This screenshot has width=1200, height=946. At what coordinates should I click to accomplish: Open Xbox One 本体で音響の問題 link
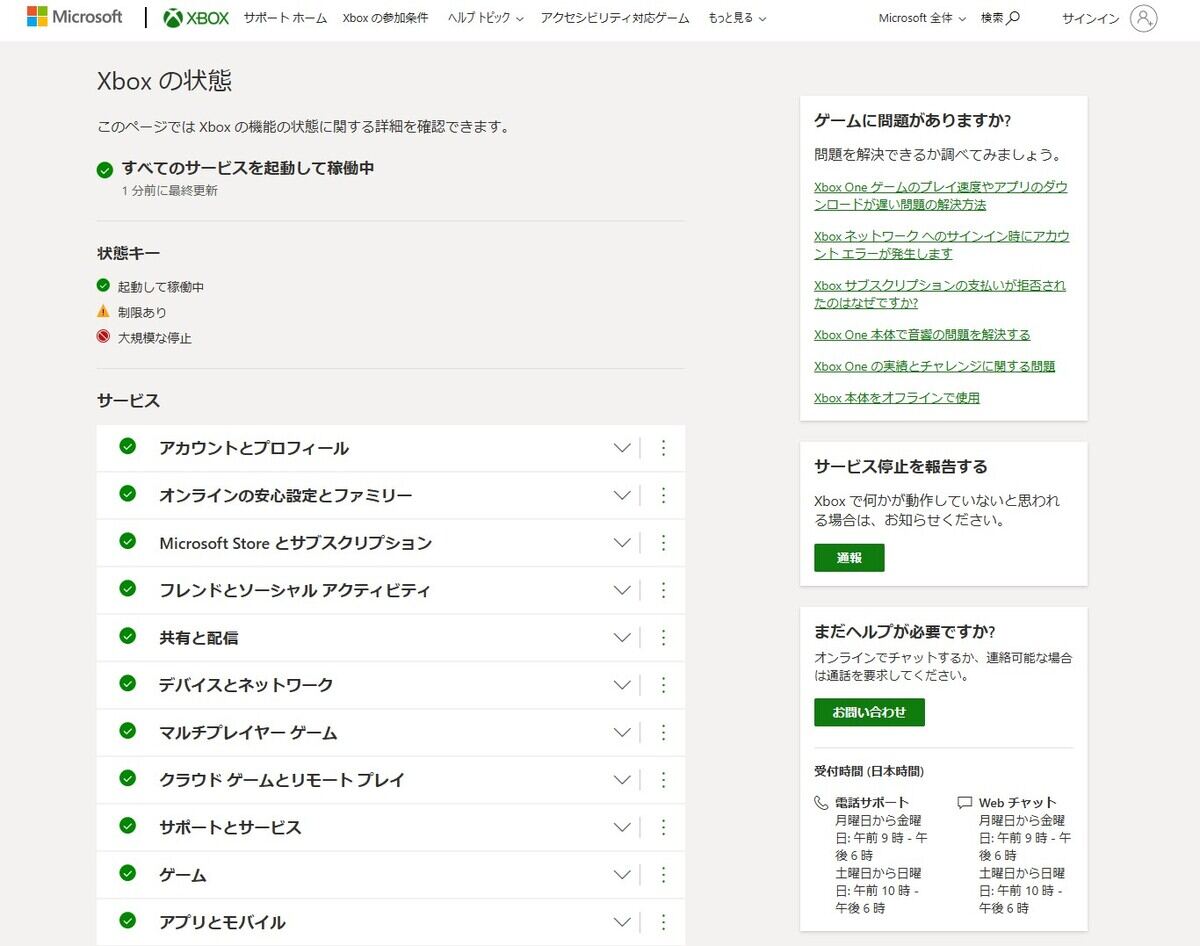[922, 334]
